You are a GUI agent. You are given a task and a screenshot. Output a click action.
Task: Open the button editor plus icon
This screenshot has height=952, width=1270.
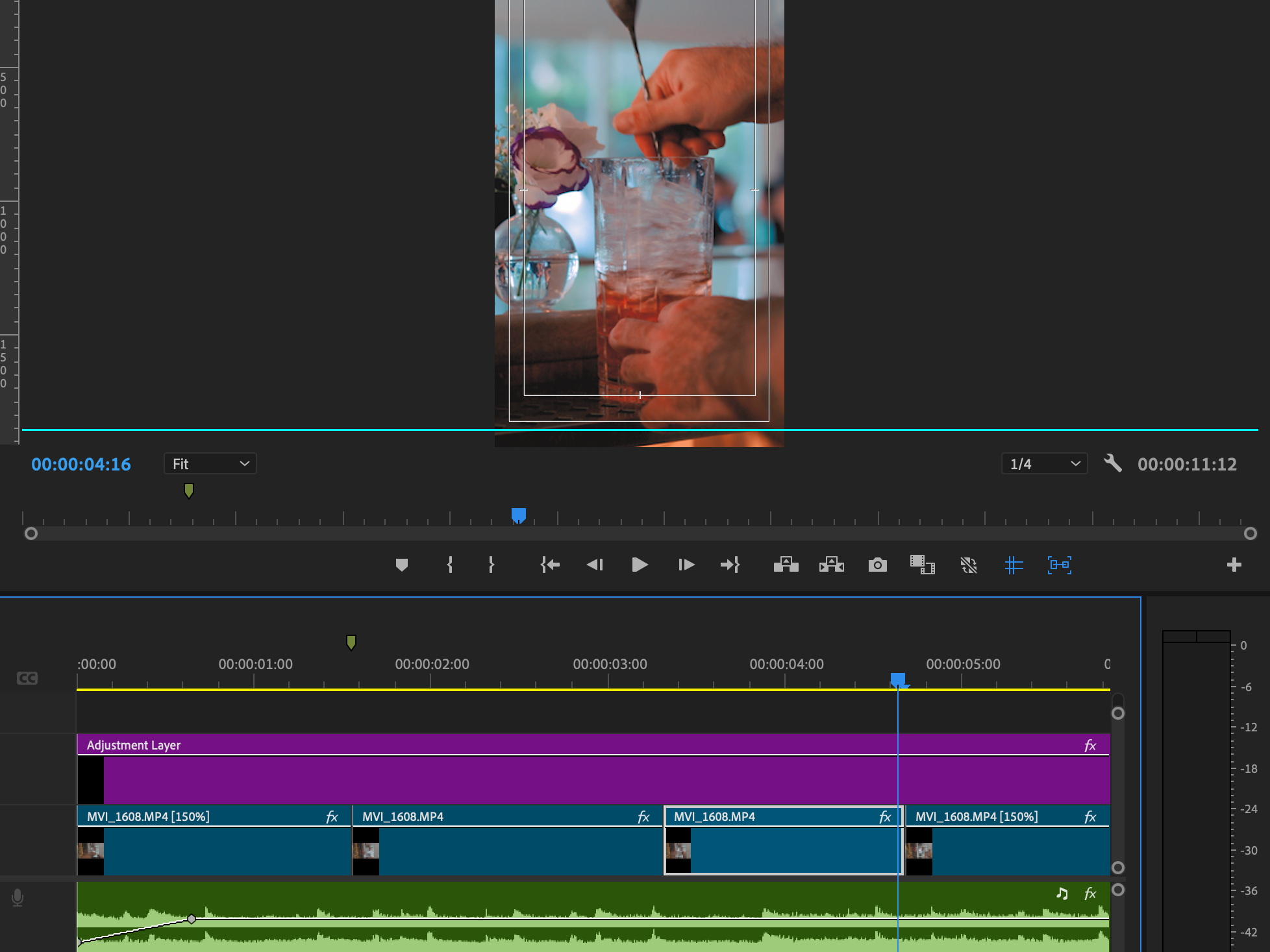point(1234,565)
